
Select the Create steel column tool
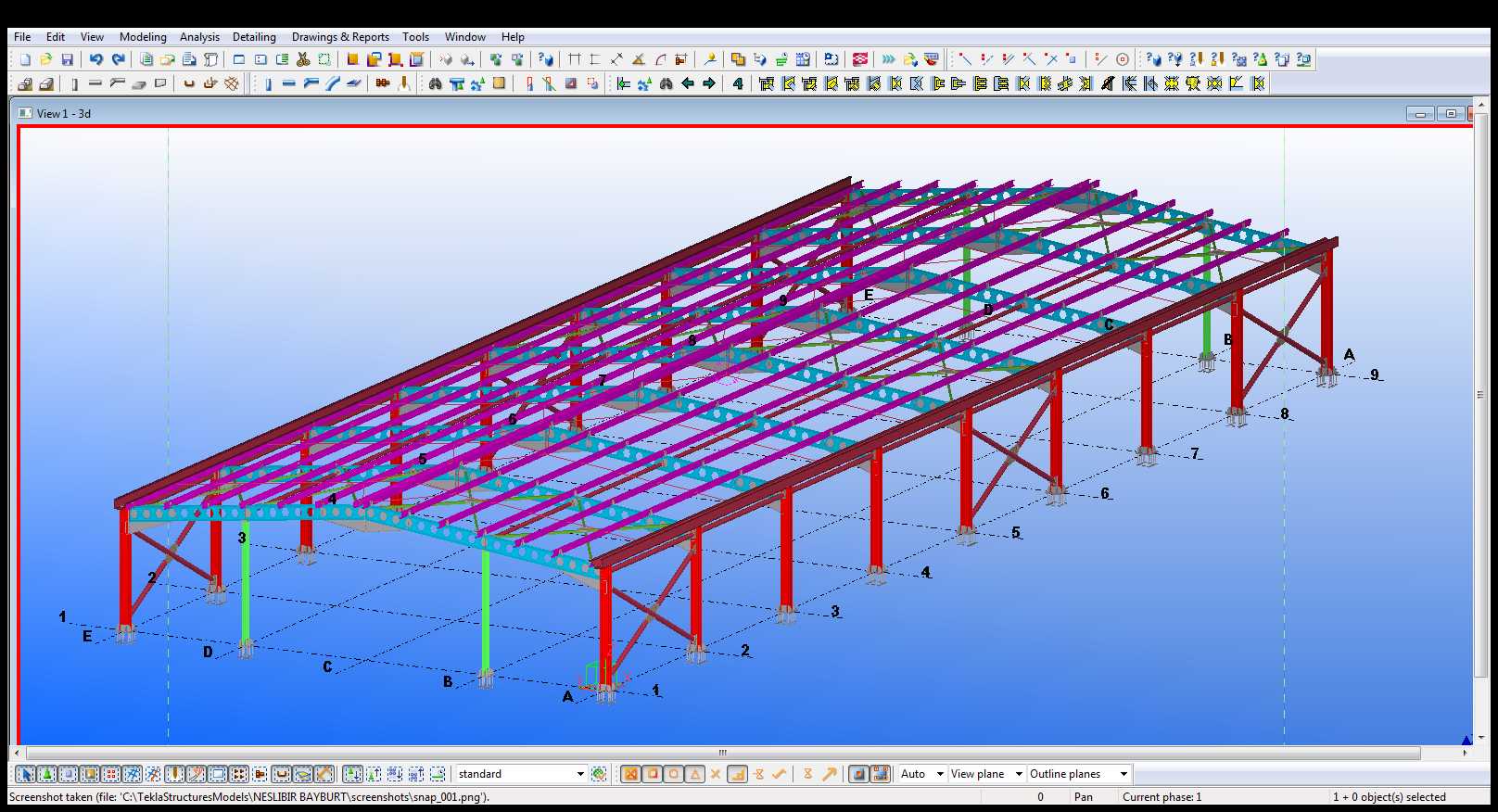click(268, 83)
